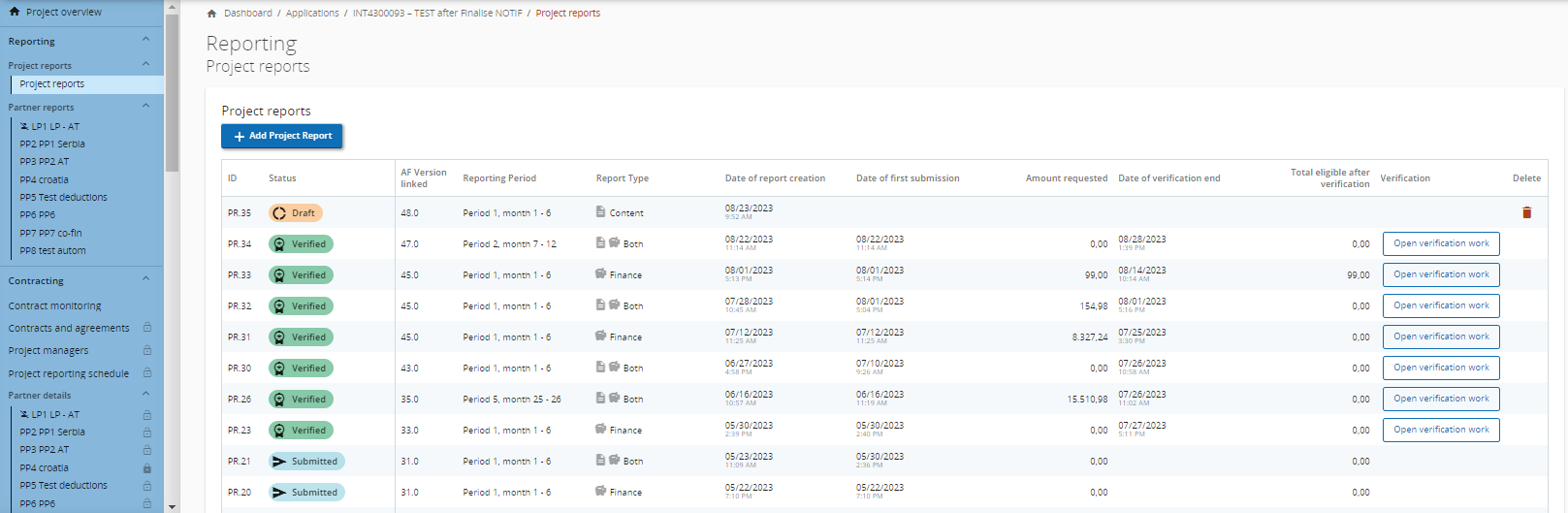The height and width of the screenshot is (513, 1568).
Task: Click the Finance piggy bank icon for PR.33
Action: coord(601,274)
